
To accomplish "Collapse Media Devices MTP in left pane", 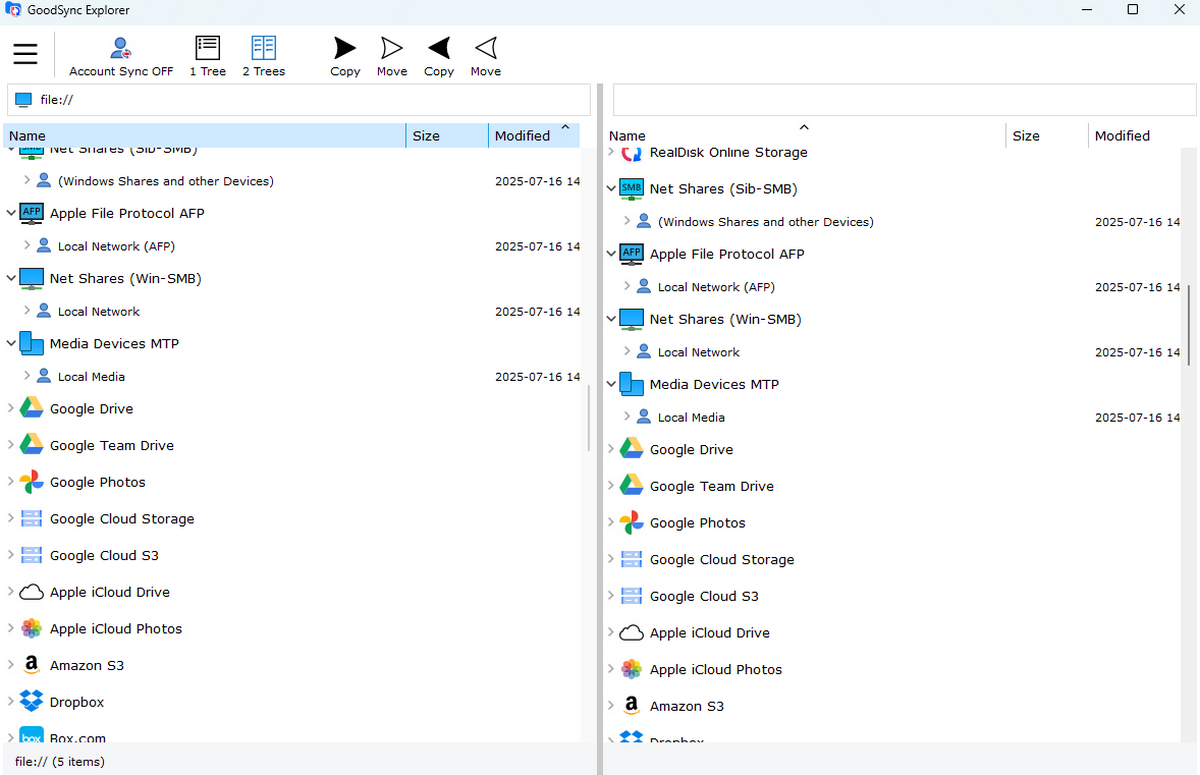I will (11, 343).
